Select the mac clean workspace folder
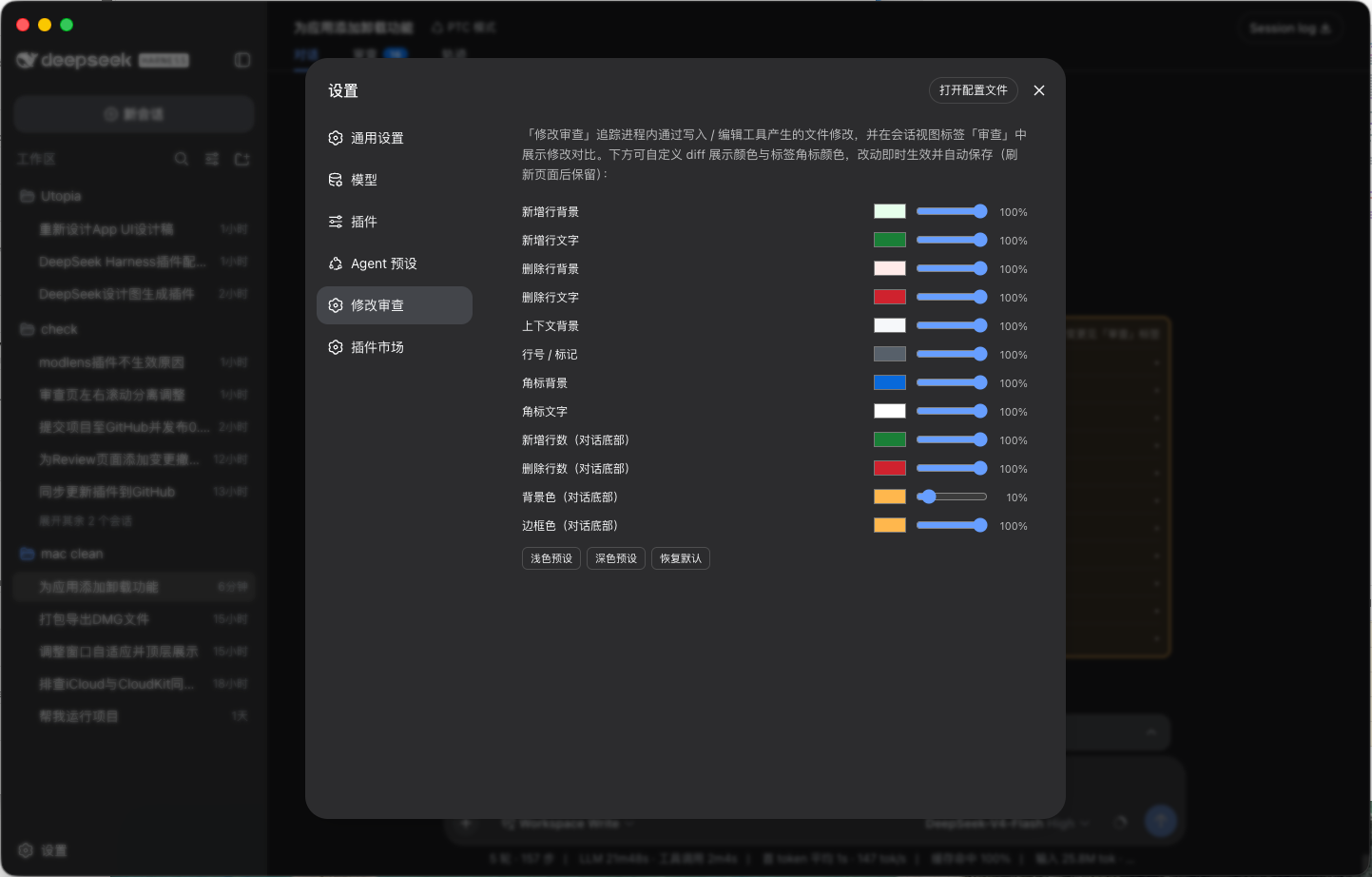The width and height of the screenshot is (1372, 877). tap(134, 554)
